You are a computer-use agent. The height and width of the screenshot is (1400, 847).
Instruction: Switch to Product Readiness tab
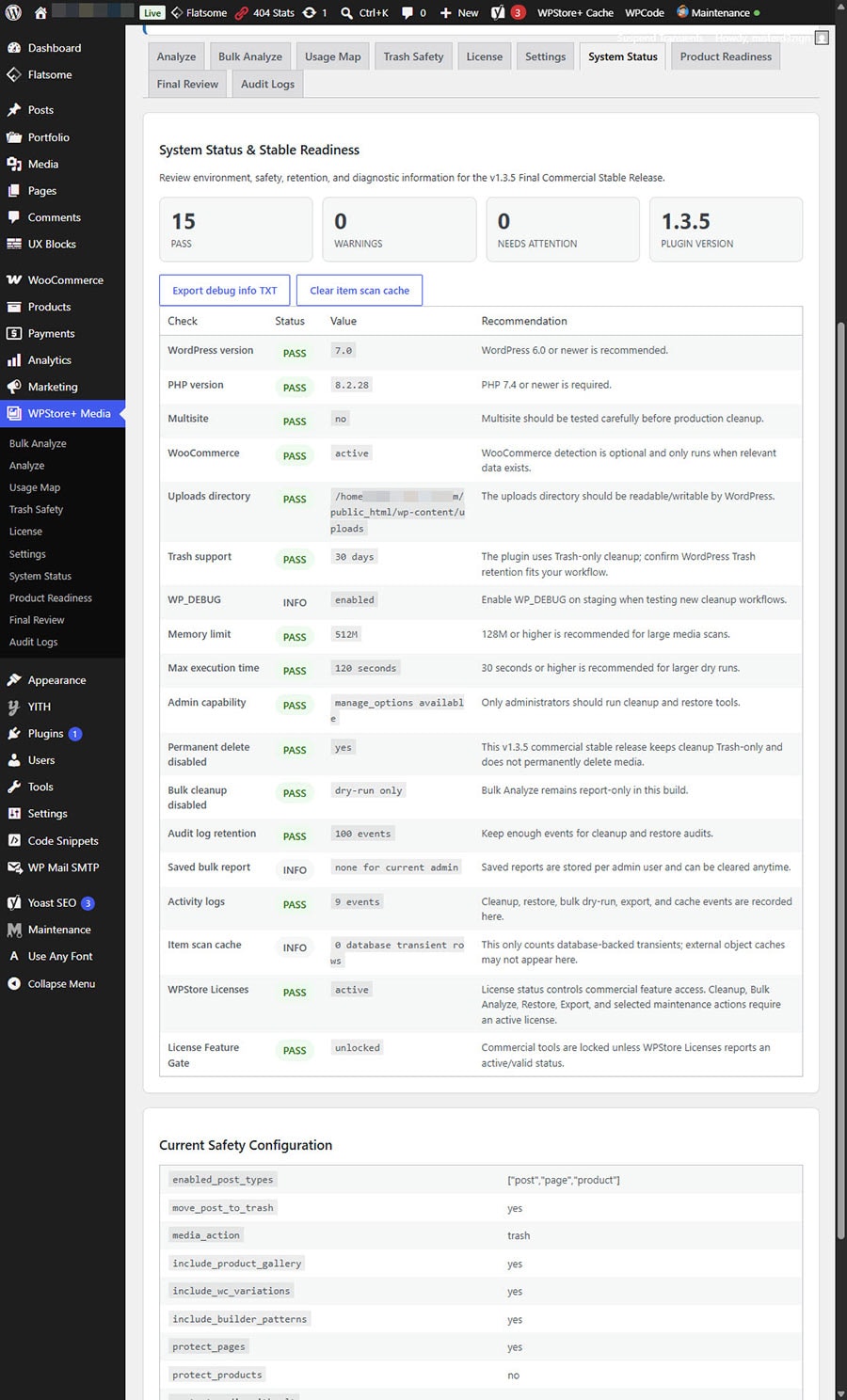[726, 56]
